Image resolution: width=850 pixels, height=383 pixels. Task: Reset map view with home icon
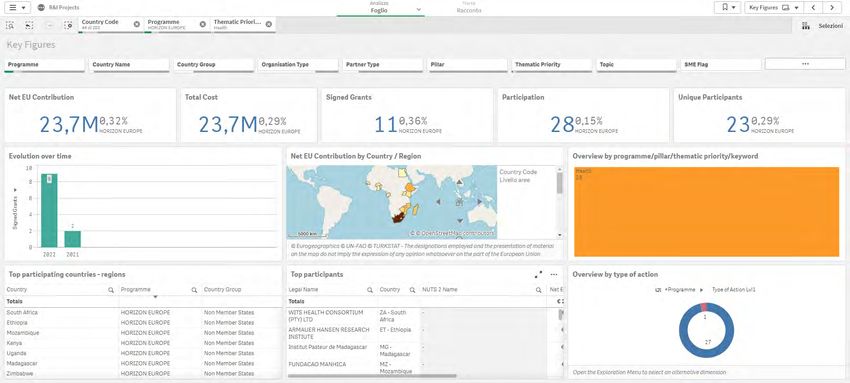point(460,202)
